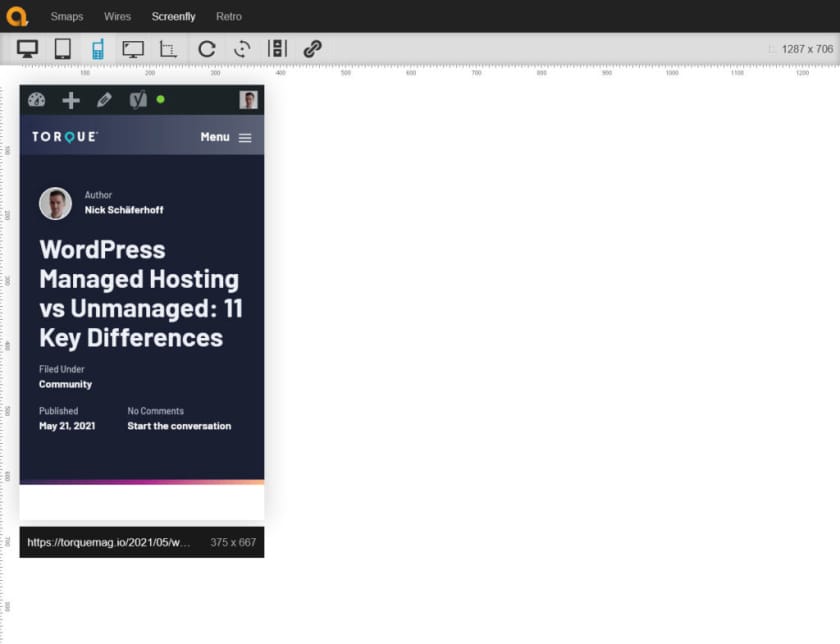840x644 pixels.
Task: Click the Filed Under label
Action: (x=62, y=369)
